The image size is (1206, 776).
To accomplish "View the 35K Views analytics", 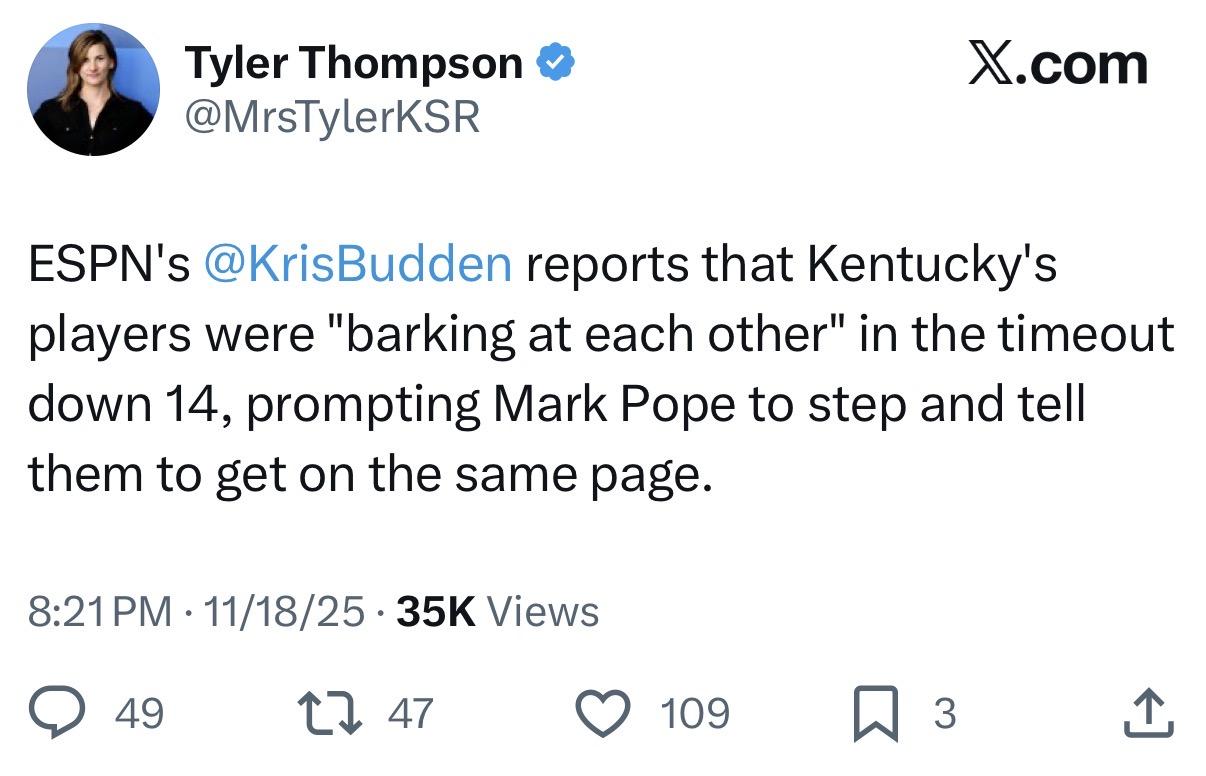I will tap(498, 612).
